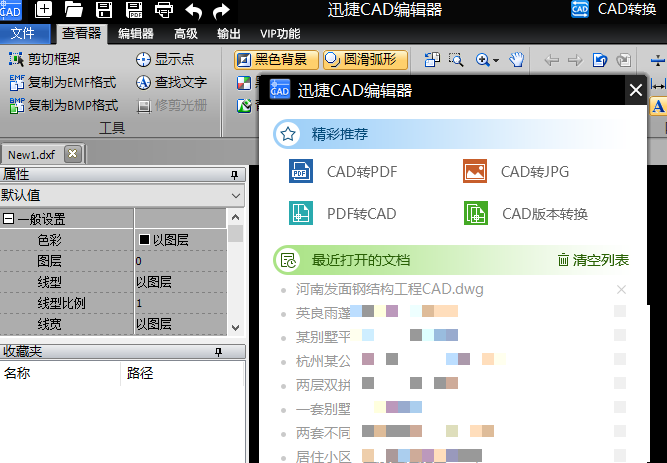Click the 名称 column header
The height and width of the screenshot is (463, 667).
[x=60, y=373]
